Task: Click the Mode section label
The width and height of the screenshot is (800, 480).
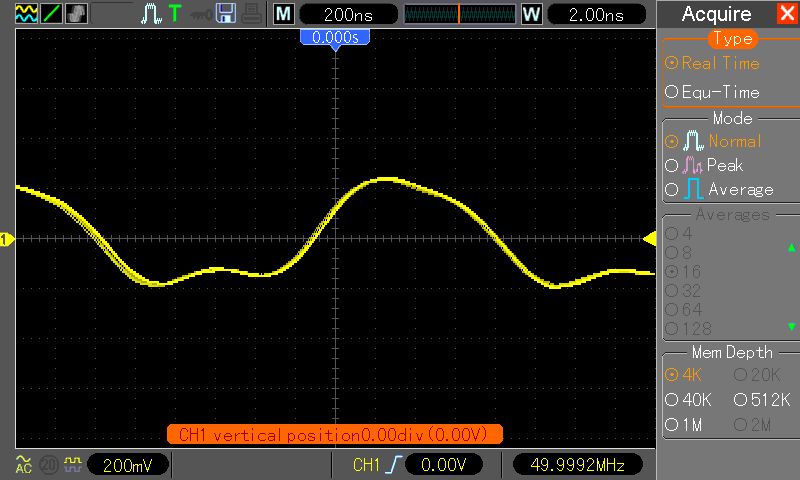Action: pyautogui.click(x=733, y=118)
